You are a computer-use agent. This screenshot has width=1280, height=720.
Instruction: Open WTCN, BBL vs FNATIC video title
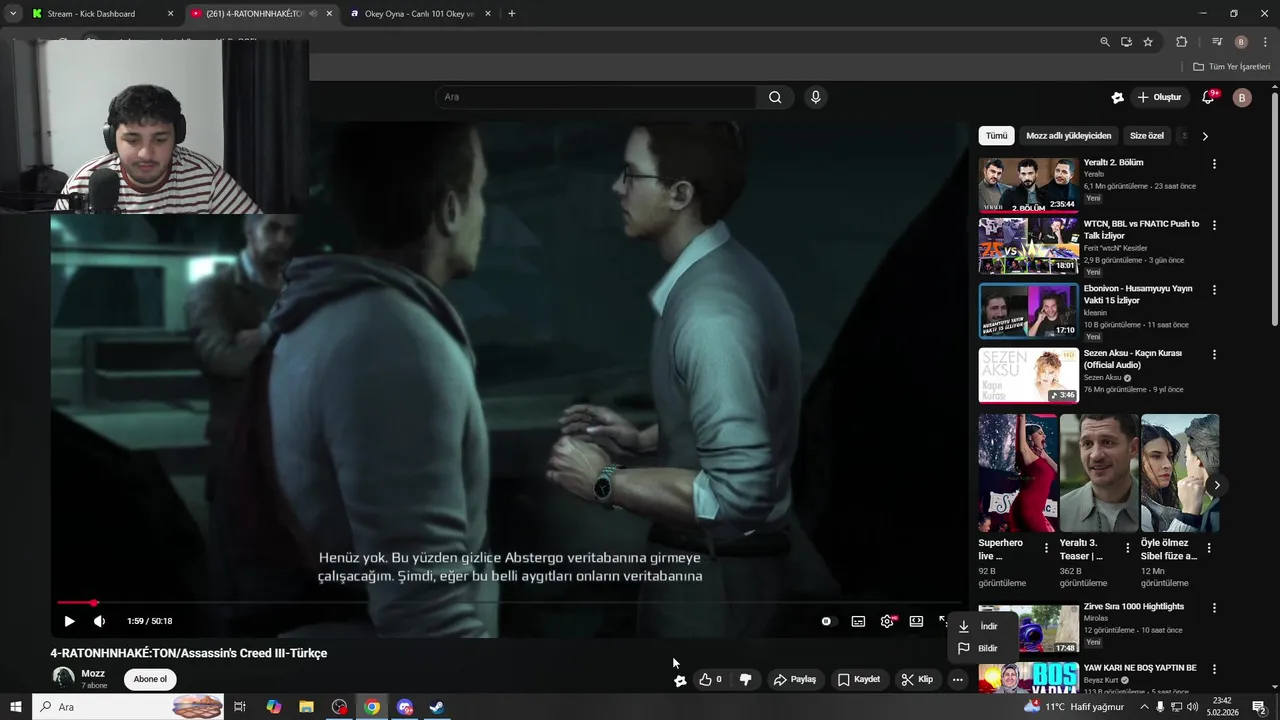tap(1141, 229)
